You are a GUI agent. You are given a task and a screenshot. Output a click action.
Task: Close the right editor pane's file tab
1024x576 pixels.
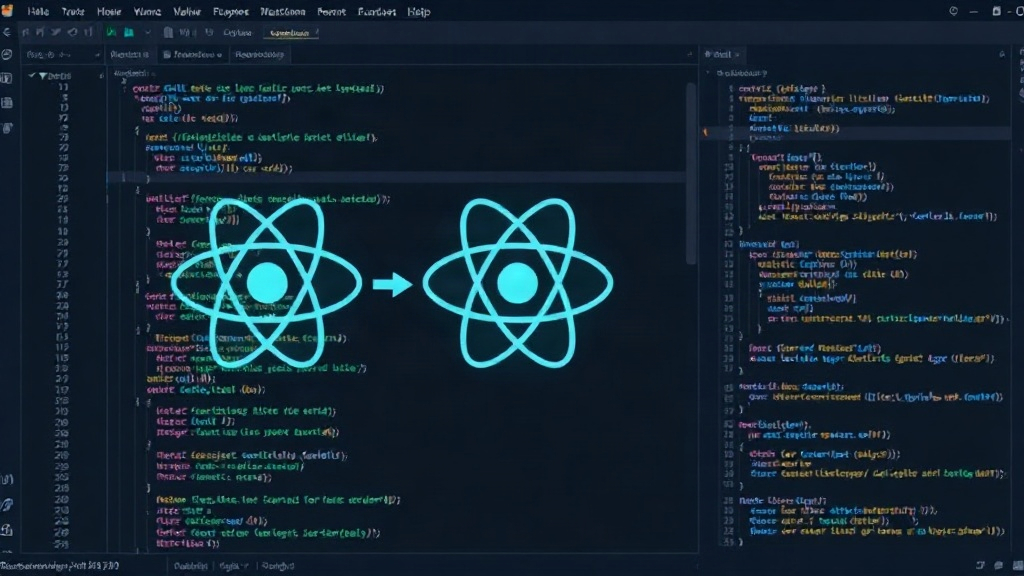pyautogui.click(x=737, y=55)
